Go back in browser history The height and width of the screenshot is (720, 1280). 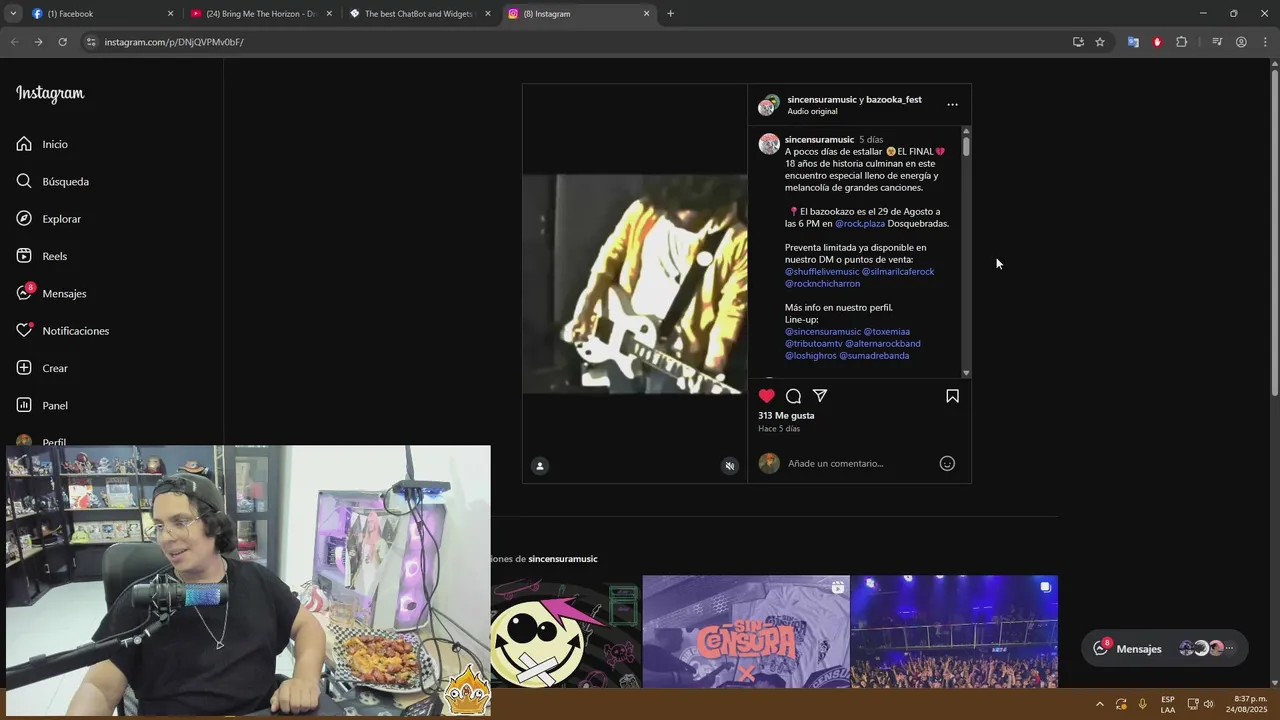coord(14,42)
